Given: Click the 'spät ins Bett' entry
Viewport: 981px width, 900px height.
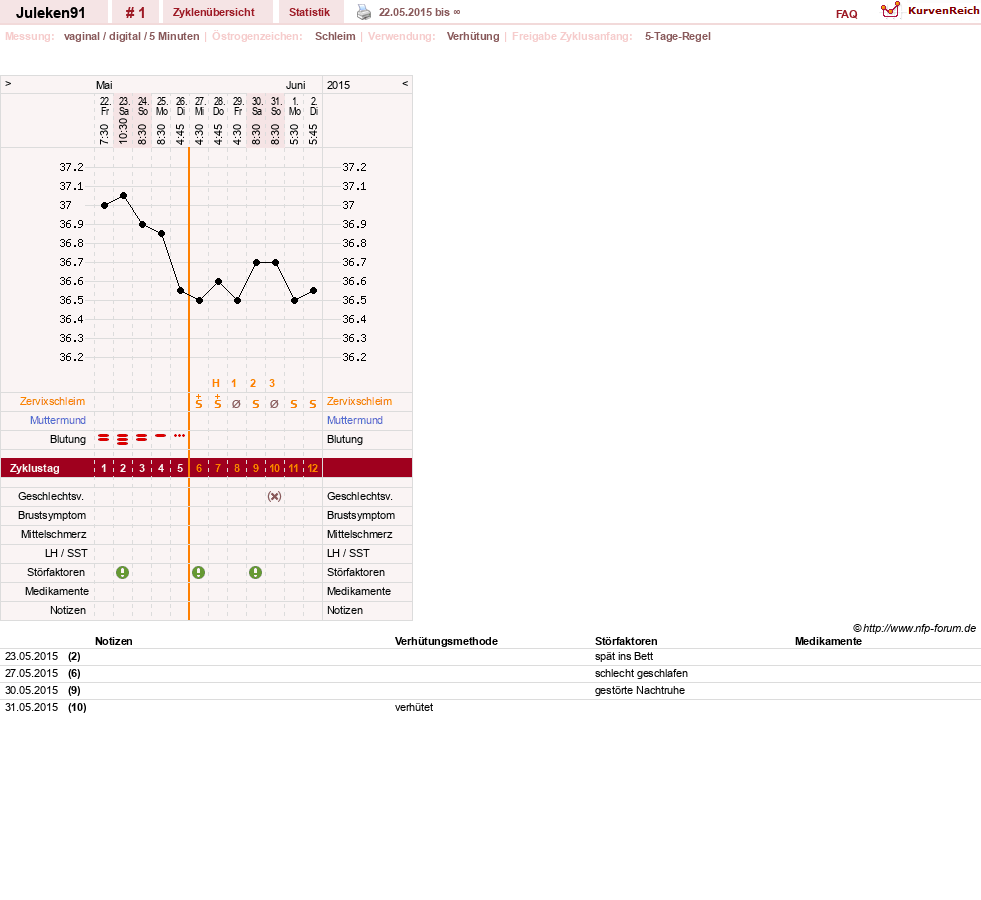Looking at the screenshot, I should click(x=624, y=656).
